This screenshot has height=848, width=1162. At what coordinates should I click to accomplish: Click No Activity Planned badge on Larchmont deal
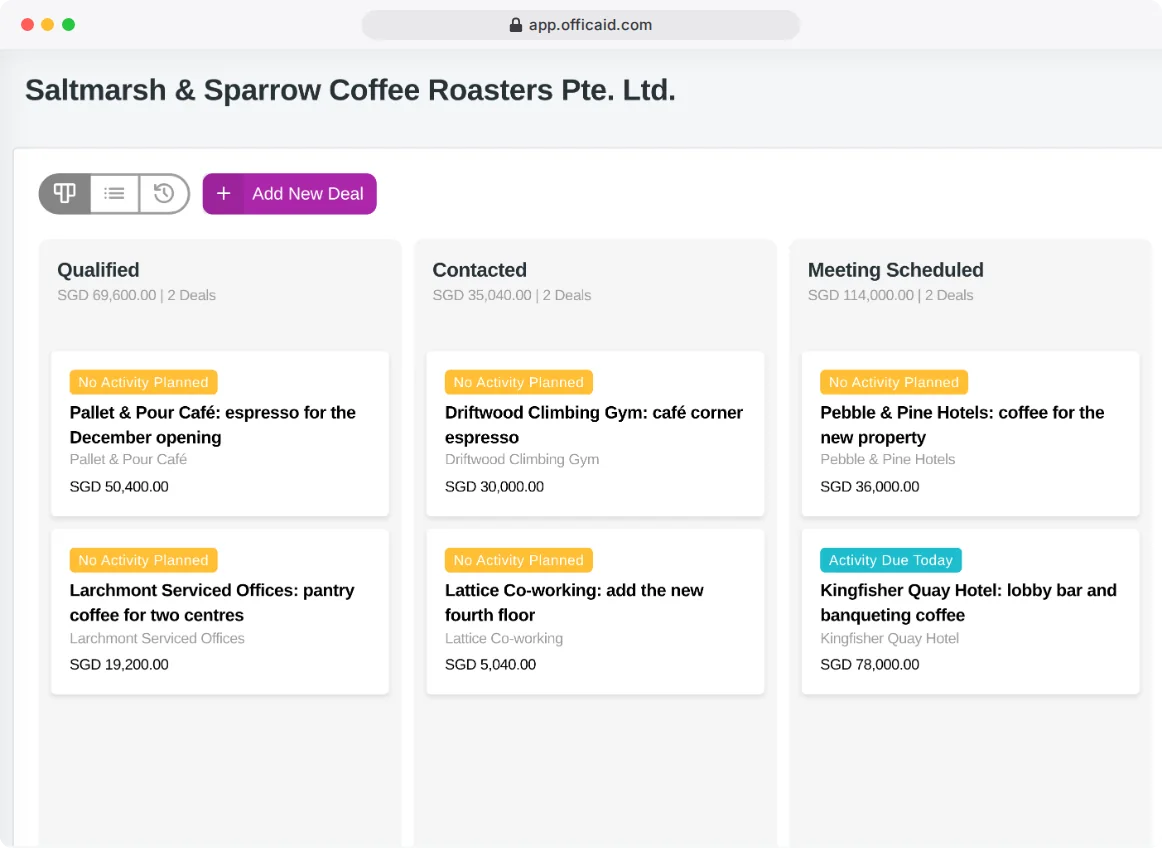coord(144,560)
